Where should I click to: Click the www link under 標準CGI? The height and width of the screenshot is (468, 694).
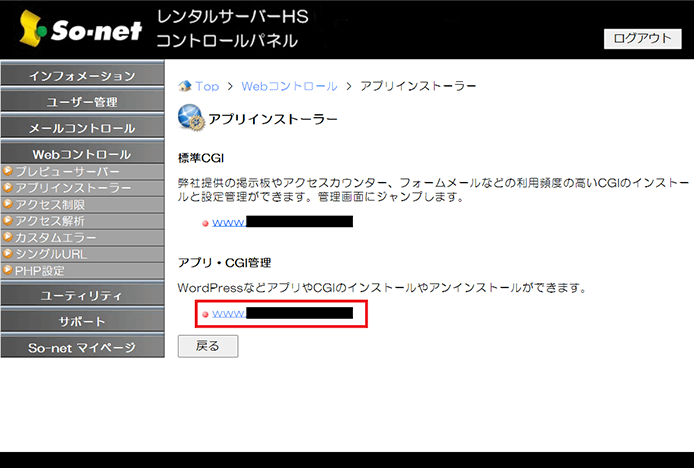click(229, 222)
